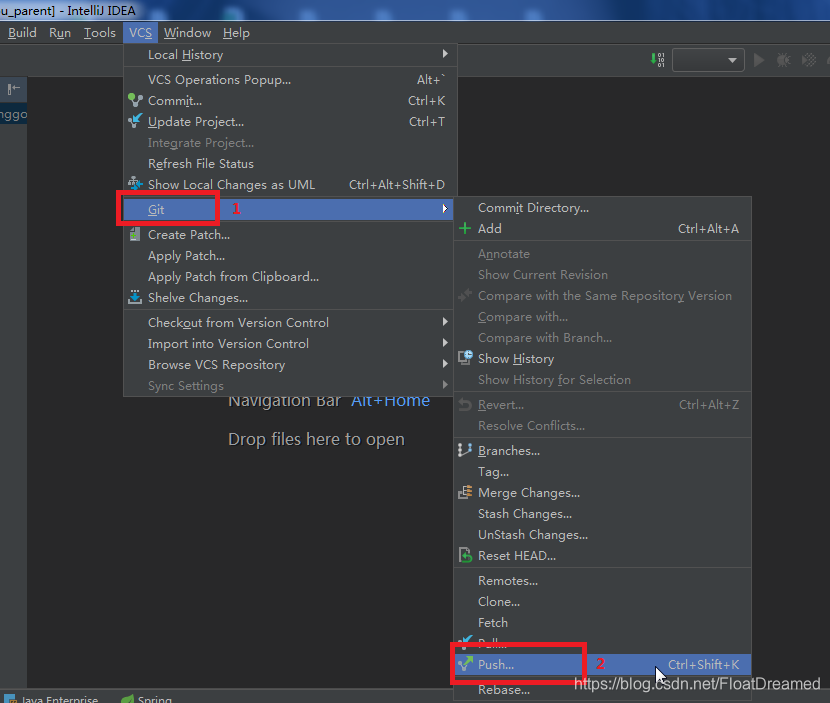Open the Window menu

pos(187,33)
